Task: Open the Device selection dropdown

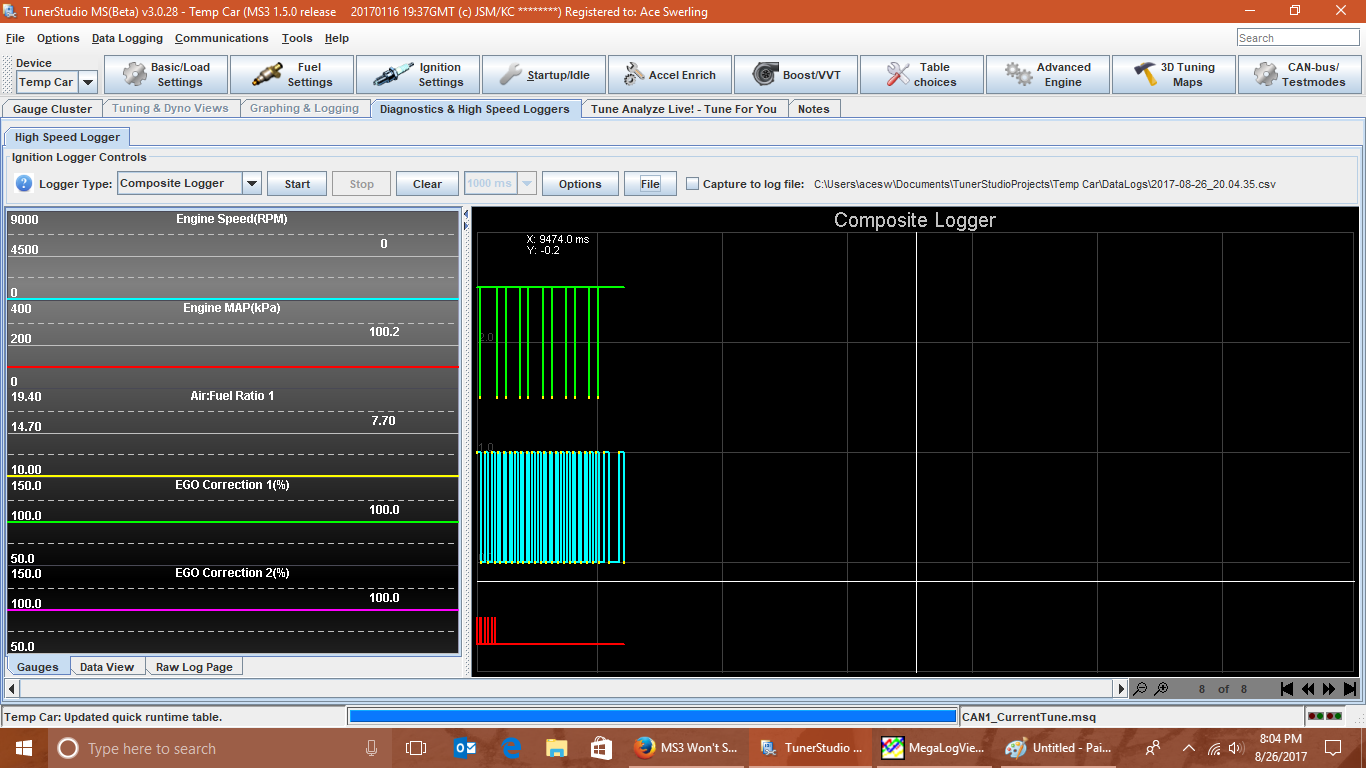Action: click(x=87, y=83)
